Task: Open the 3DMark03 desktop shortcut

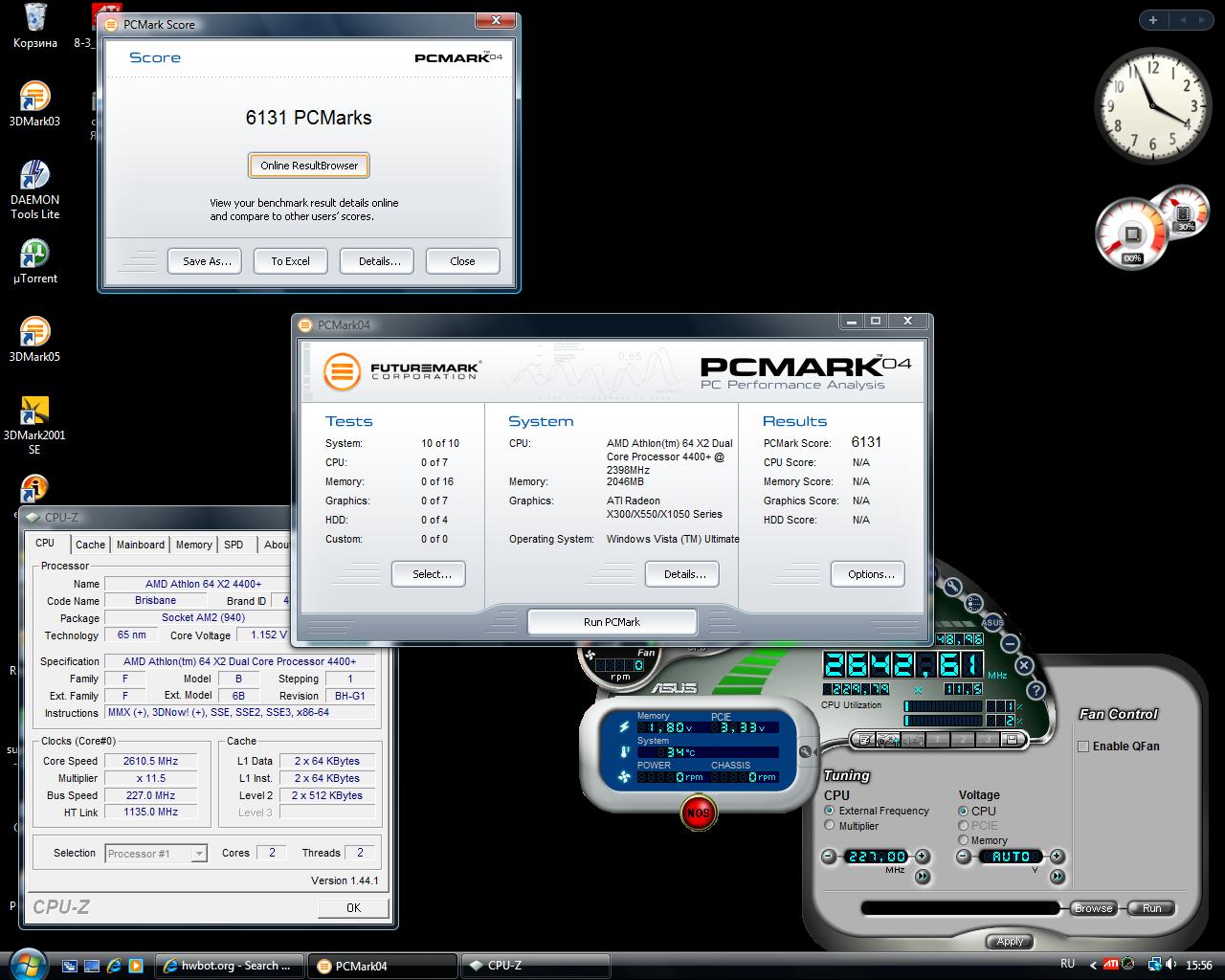Action: coord(34,104)
